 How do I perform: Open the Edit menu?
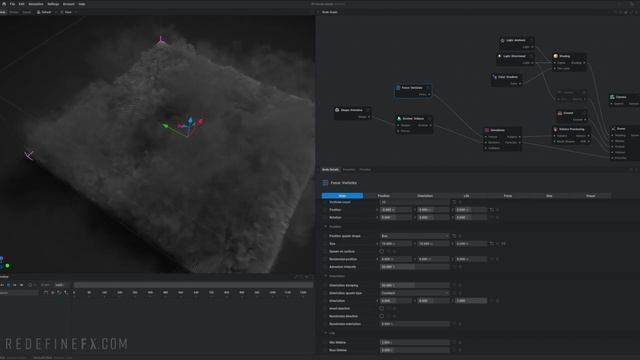(x=22, y=4)
